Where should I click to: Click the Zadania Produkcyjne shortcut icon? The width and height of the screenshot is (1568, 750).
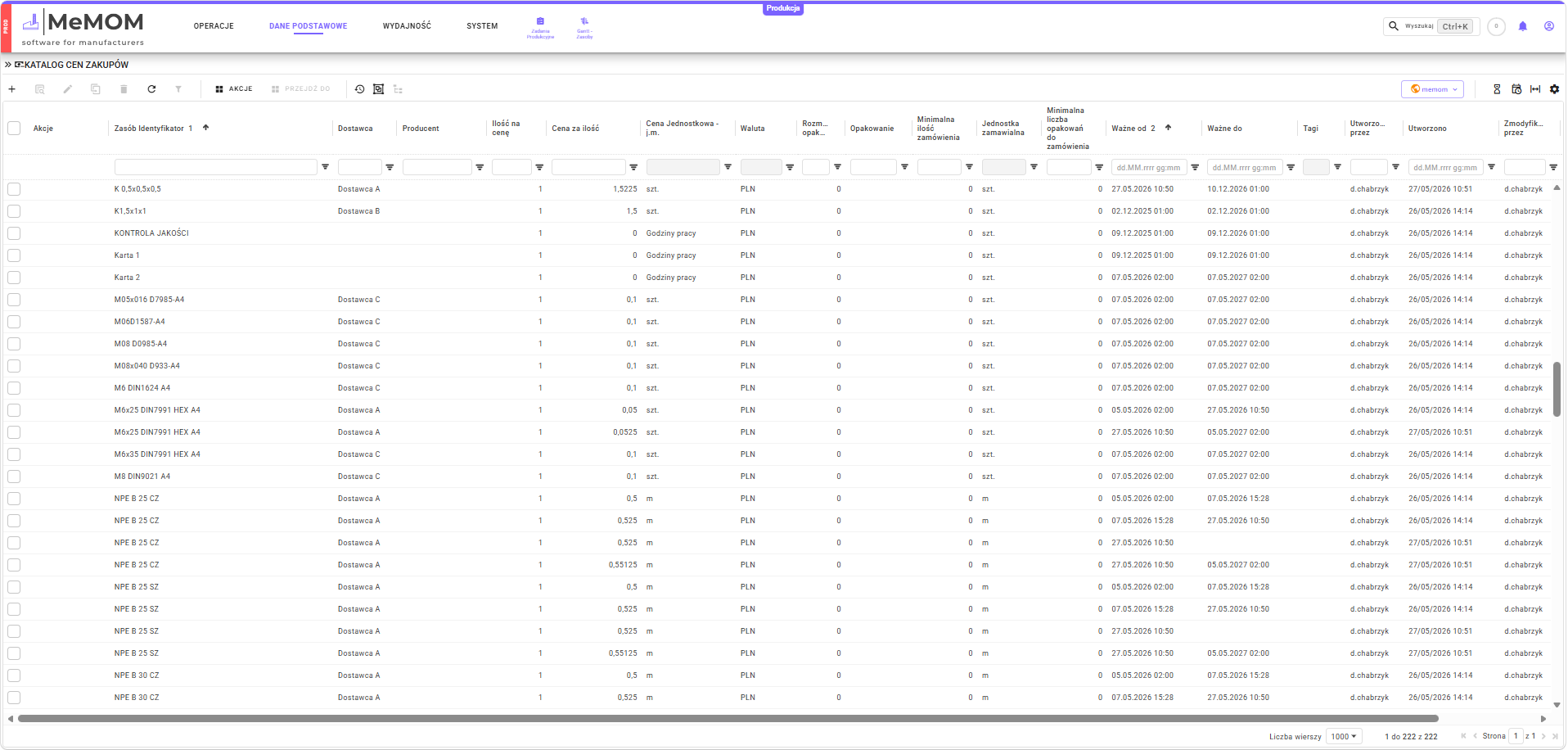point(540,27)
